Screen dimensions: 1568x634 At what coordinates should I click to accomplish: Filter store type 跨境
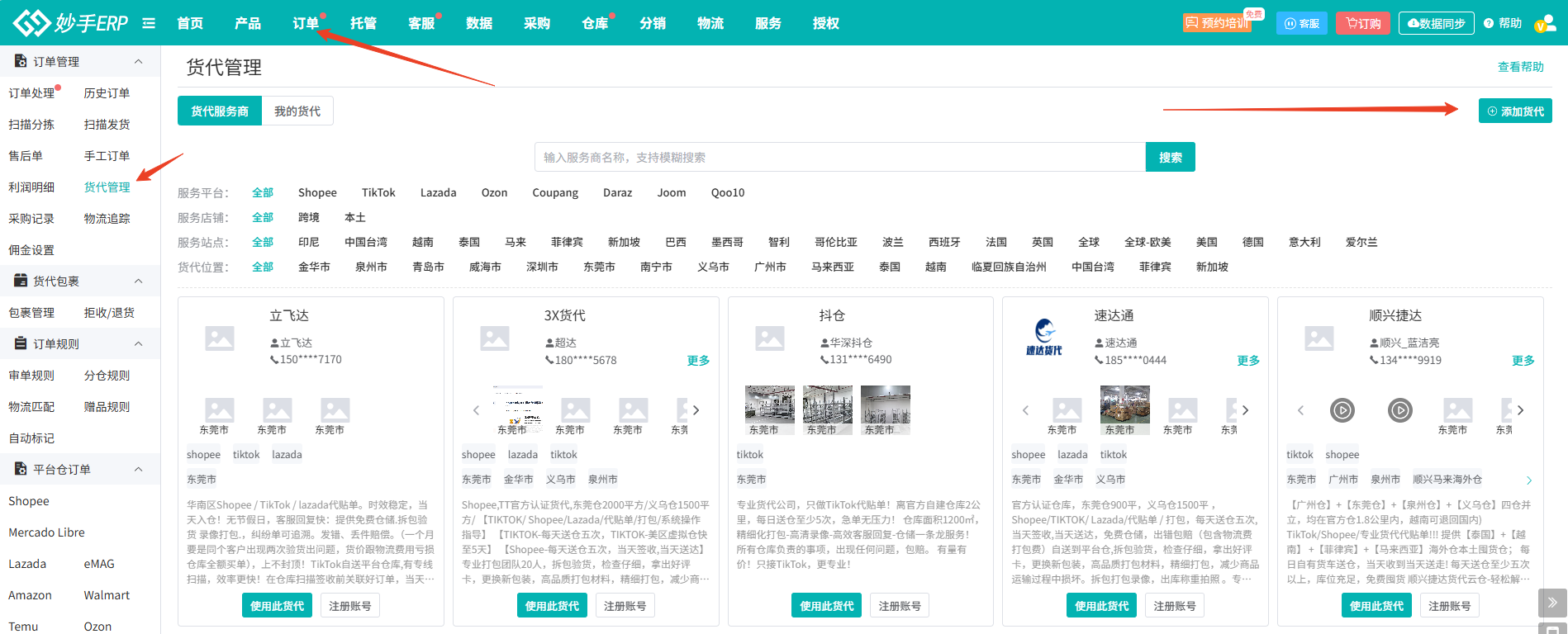(309, 217)
